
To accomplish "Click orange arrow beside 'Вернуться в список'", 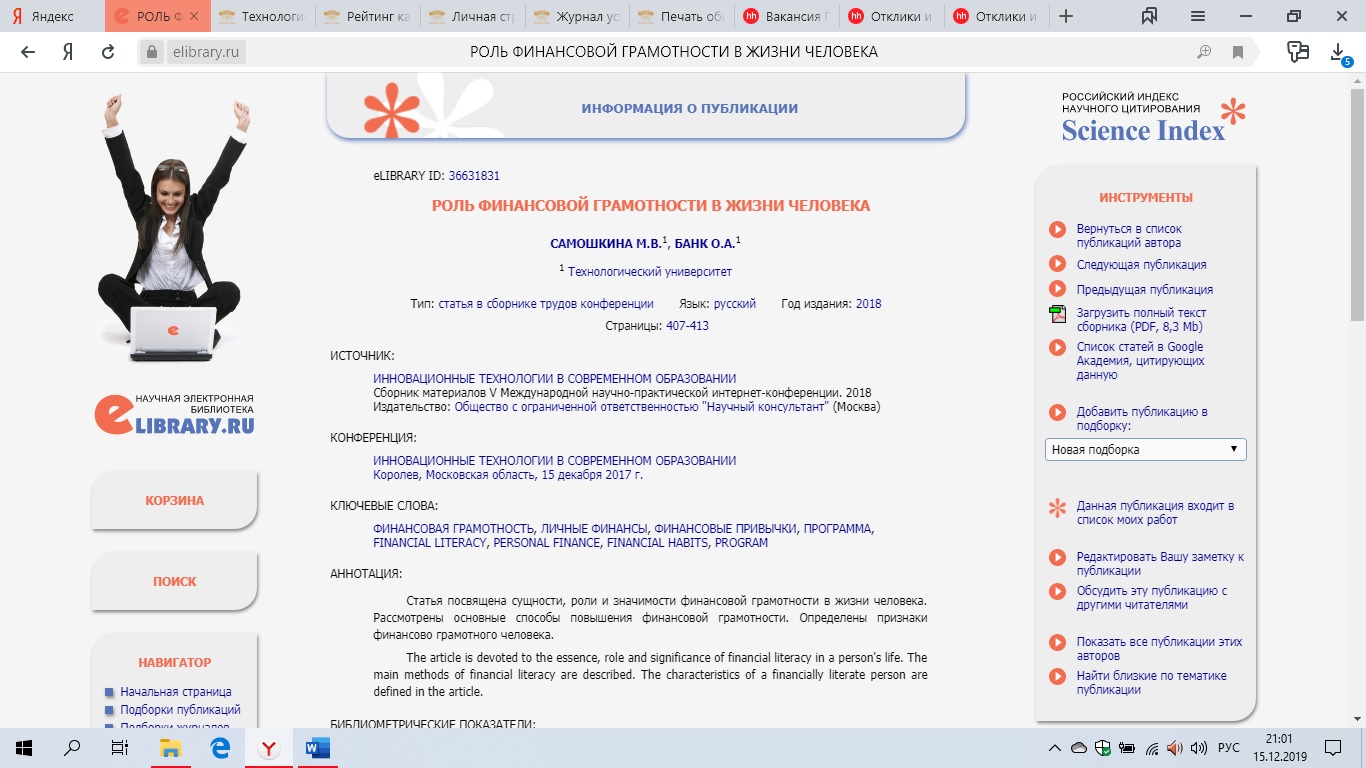I will [1057, 230].
